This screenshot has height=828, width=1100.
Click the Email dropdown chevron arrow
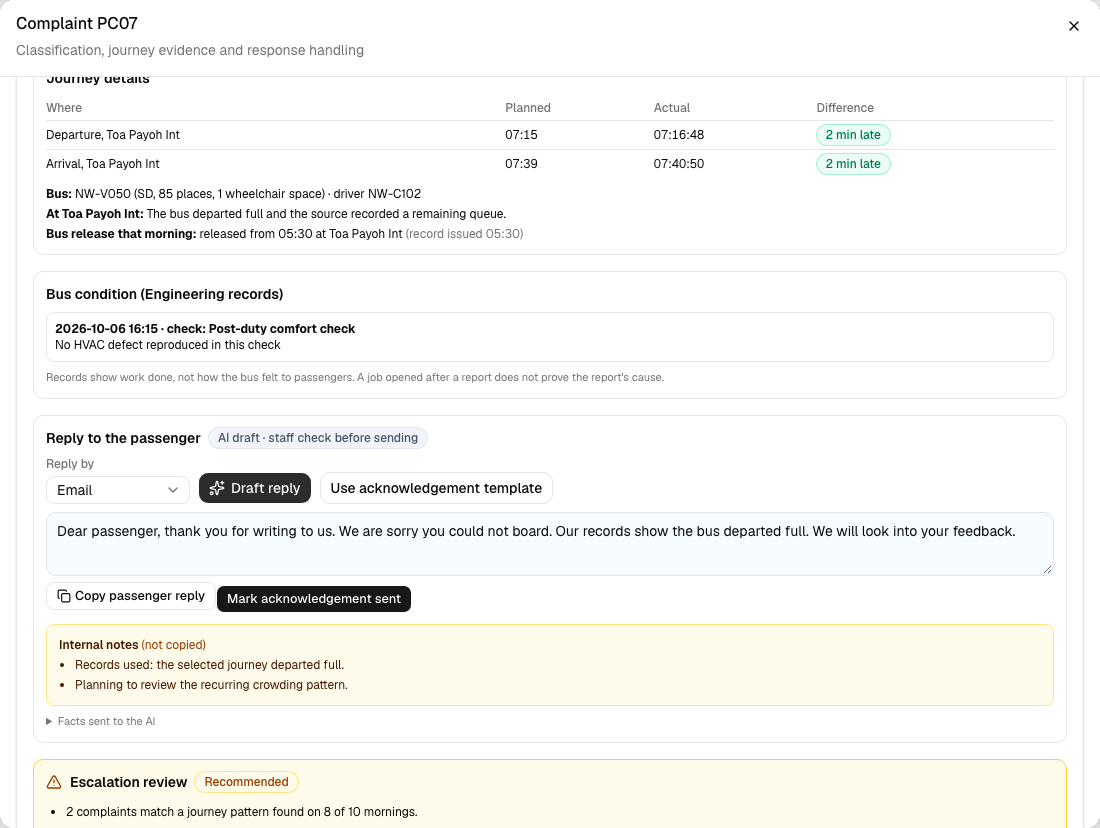(173, 490)
